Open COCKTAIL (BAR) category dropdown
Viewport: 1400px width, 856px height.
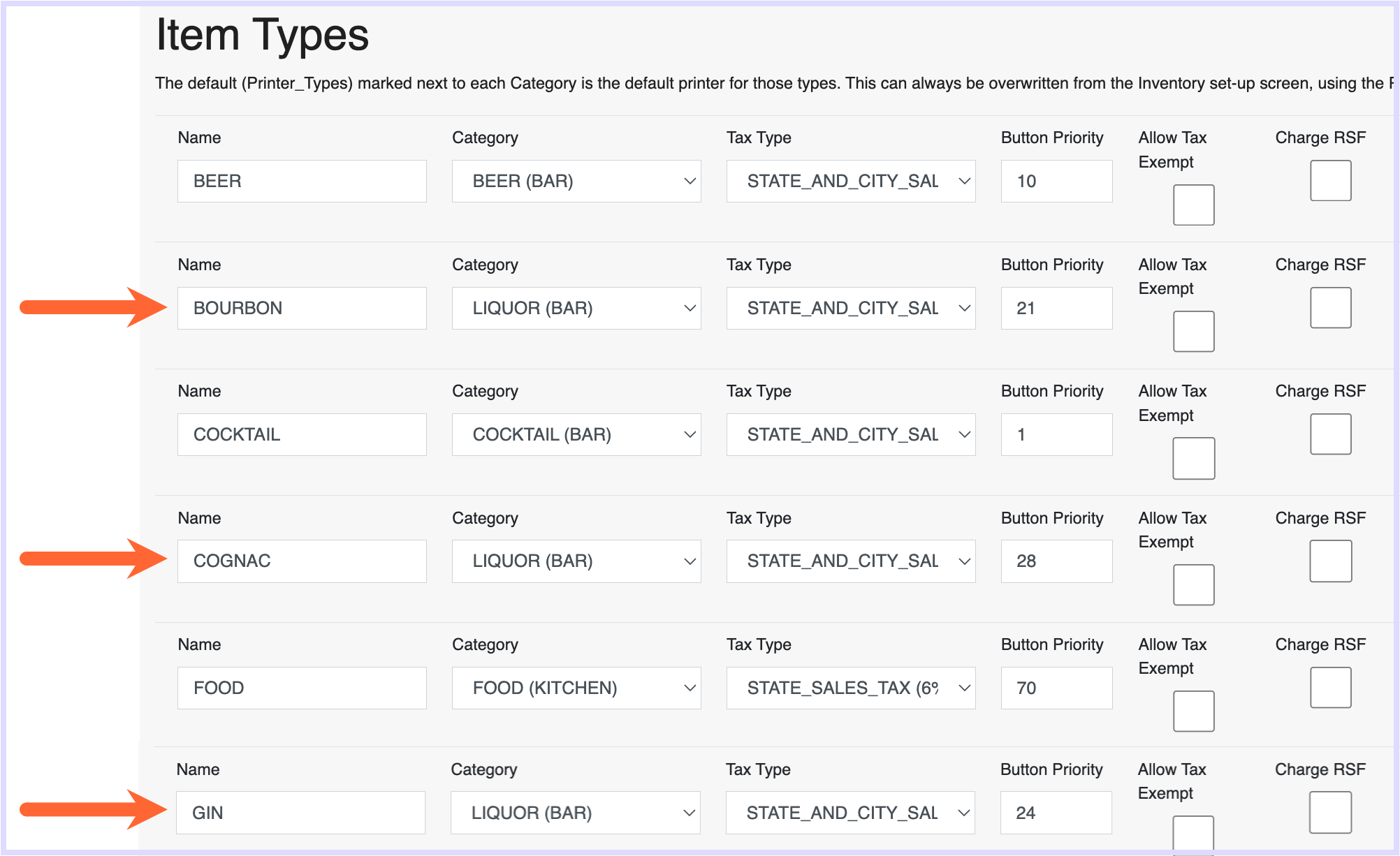576,434
